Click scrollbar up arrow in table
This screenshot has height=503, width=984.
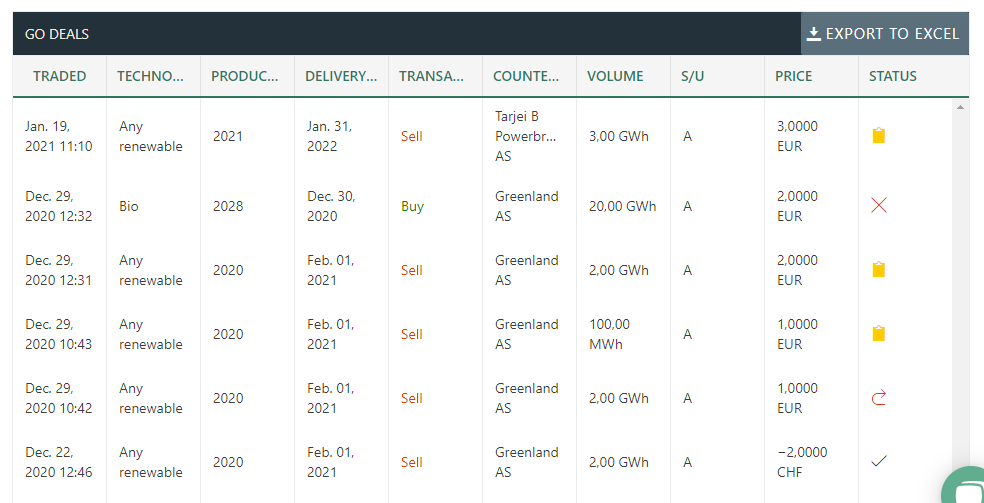960,107
